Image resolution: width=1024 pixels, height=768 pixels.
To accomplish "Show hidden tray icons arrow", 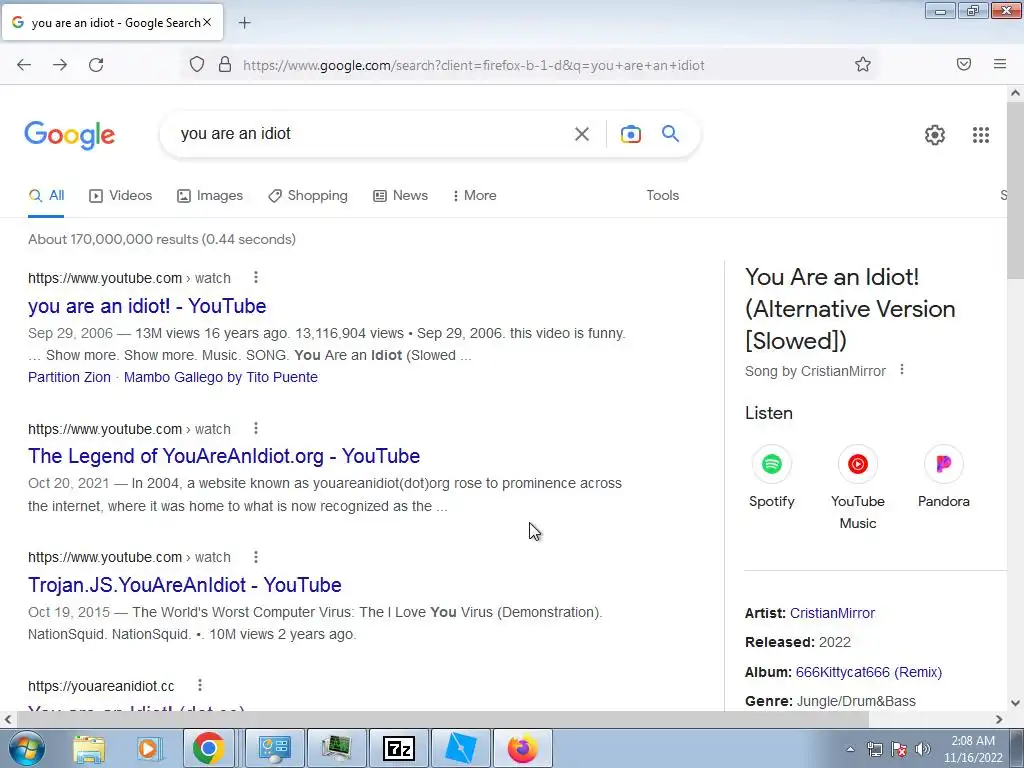I will tap(850, 749).
